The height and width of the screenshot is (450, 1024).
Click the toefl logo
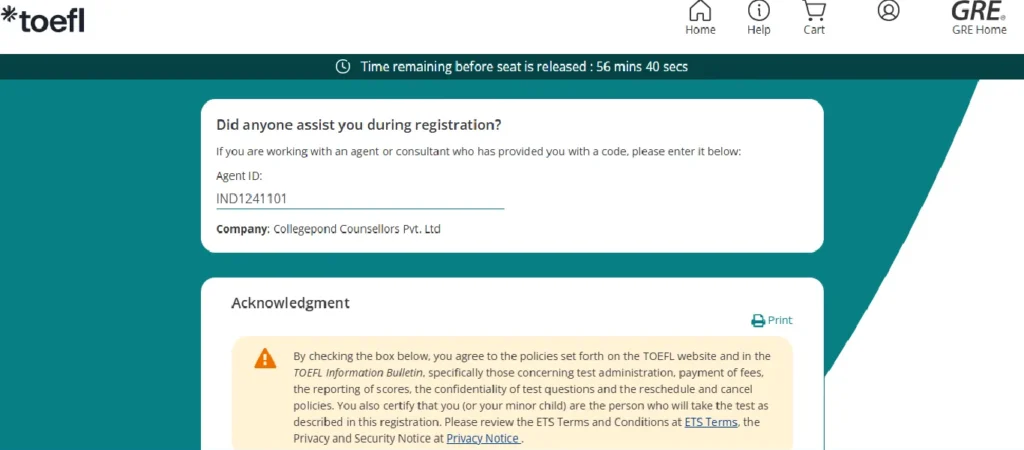[x=43, y=18]
